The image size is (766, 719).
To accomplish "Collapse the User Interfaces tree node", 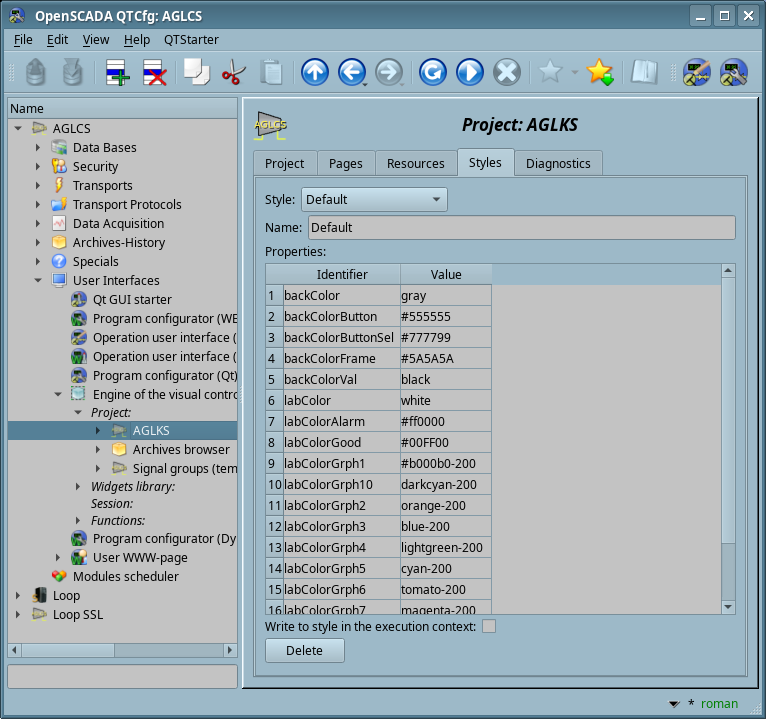I will point(38,281).
